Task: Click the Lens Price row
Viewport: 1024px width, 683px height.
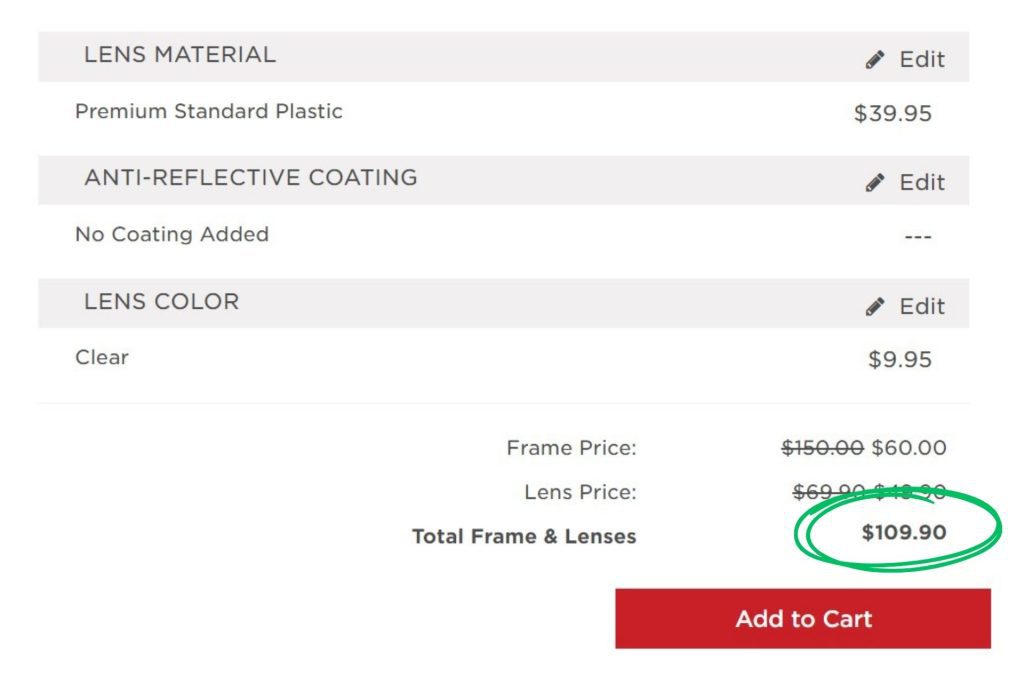Action: (x=581, y=492)
